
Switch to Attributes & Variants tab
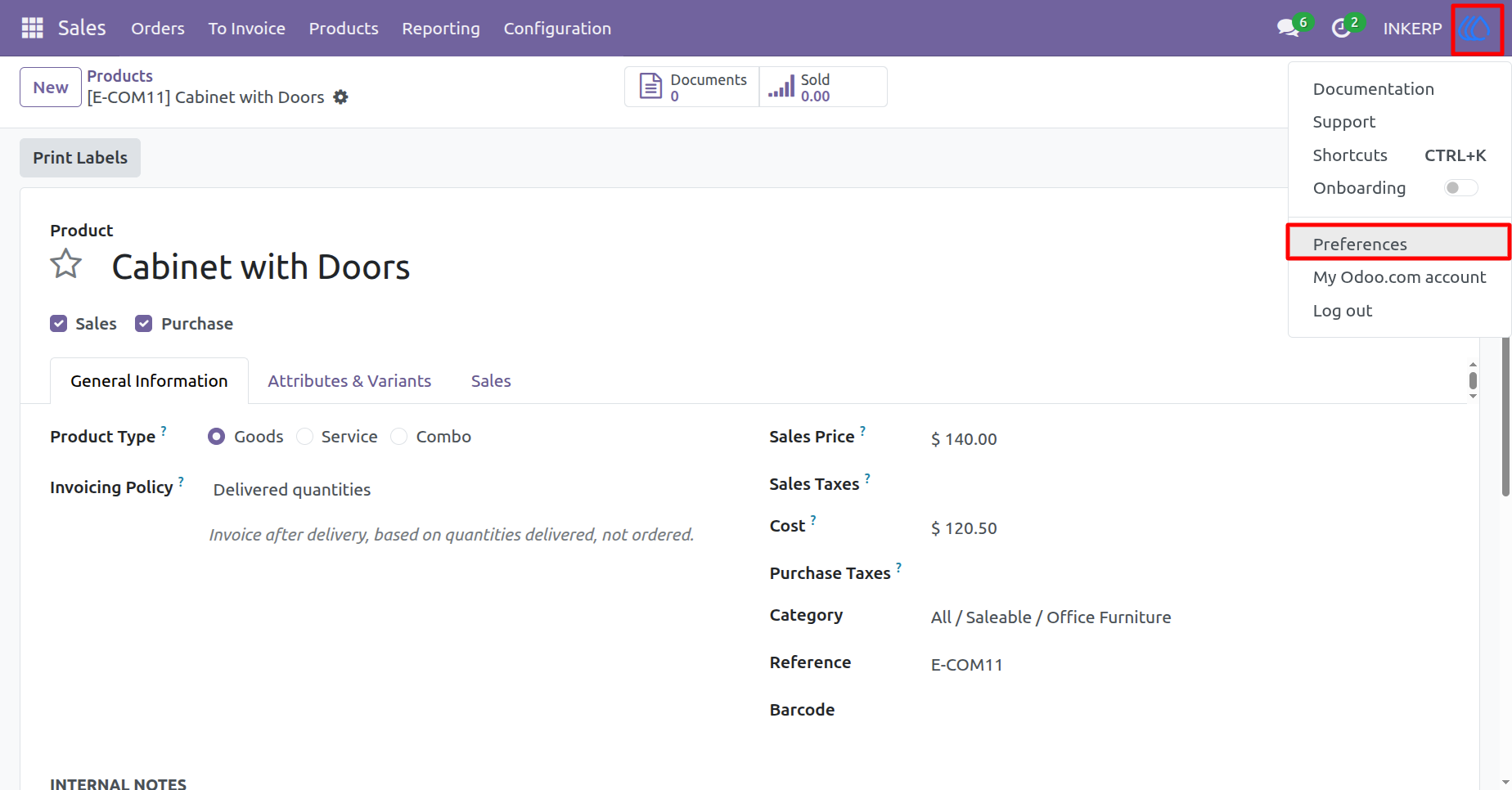[x=349, y=381]
